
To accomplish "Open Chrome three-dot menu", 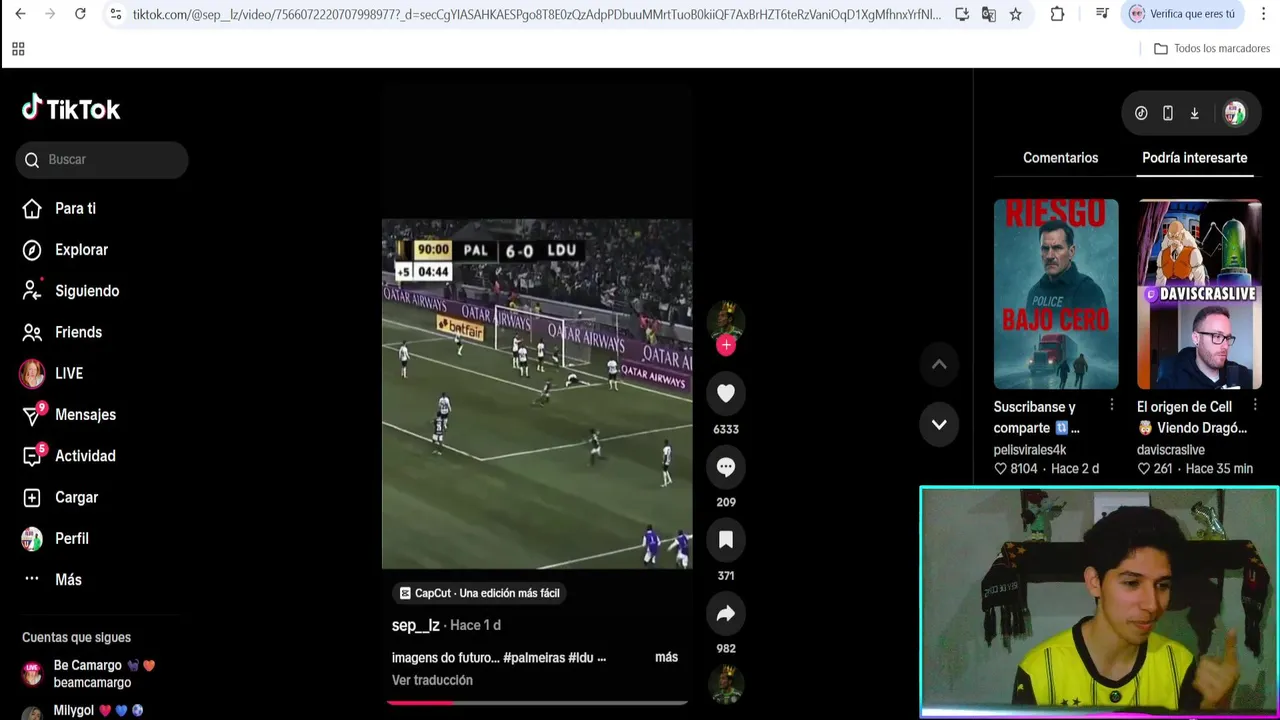I will [1263, 14].
